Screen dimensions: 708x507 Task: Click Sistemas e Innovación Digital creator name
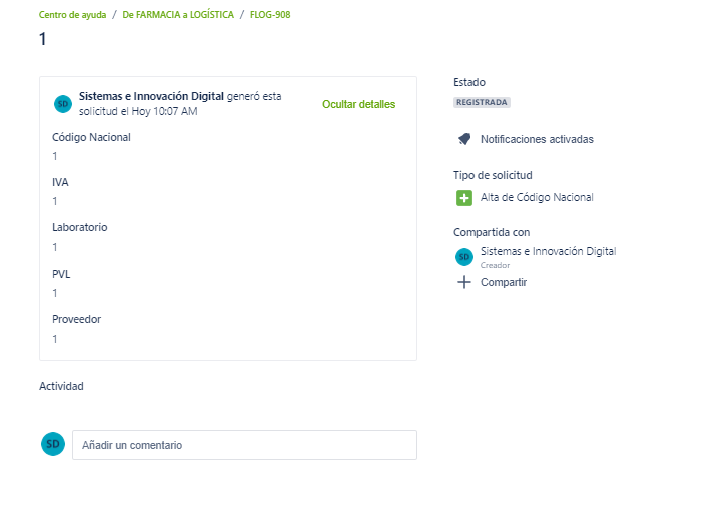(548, 251)
